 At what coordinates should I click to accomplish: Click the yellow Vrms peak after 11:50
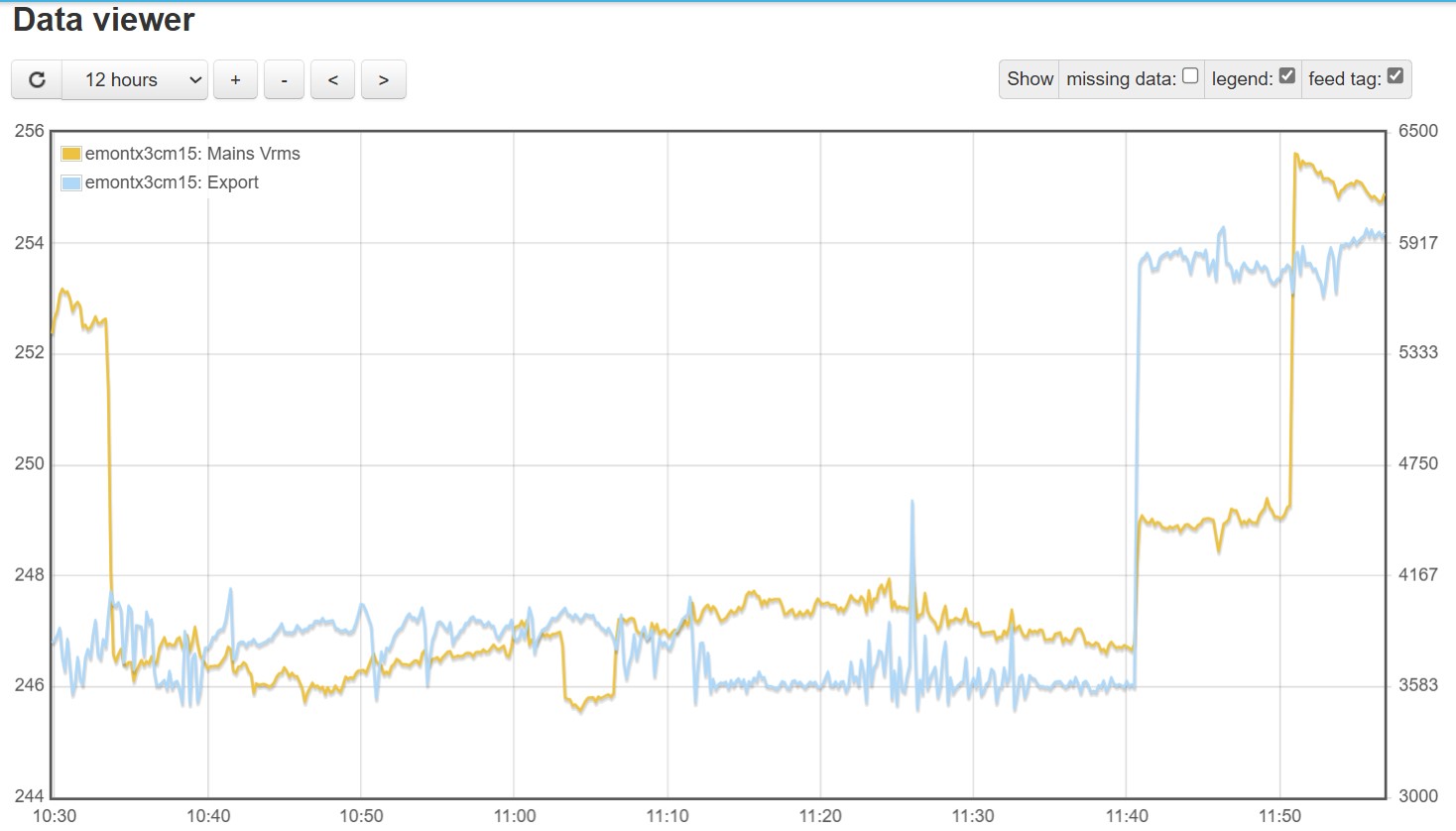point(1296,156)
